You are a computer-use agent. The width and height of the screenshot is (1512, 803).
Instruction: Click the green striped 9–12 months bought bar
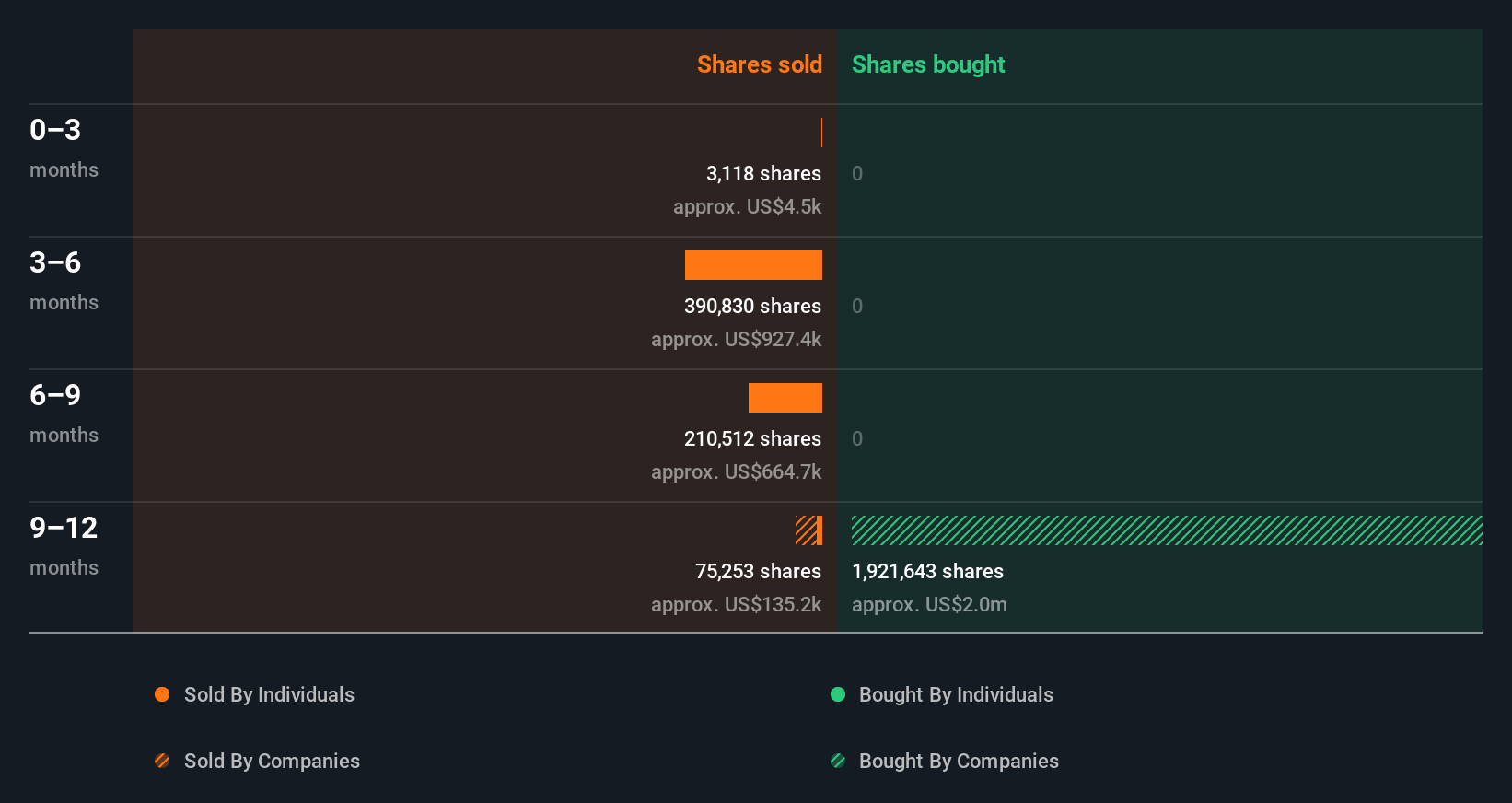pos(1167,530)
